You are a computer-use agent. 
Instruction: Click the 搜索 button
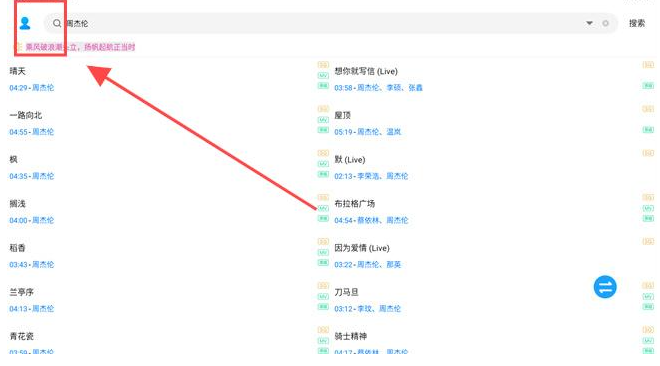tap(637, 24)
